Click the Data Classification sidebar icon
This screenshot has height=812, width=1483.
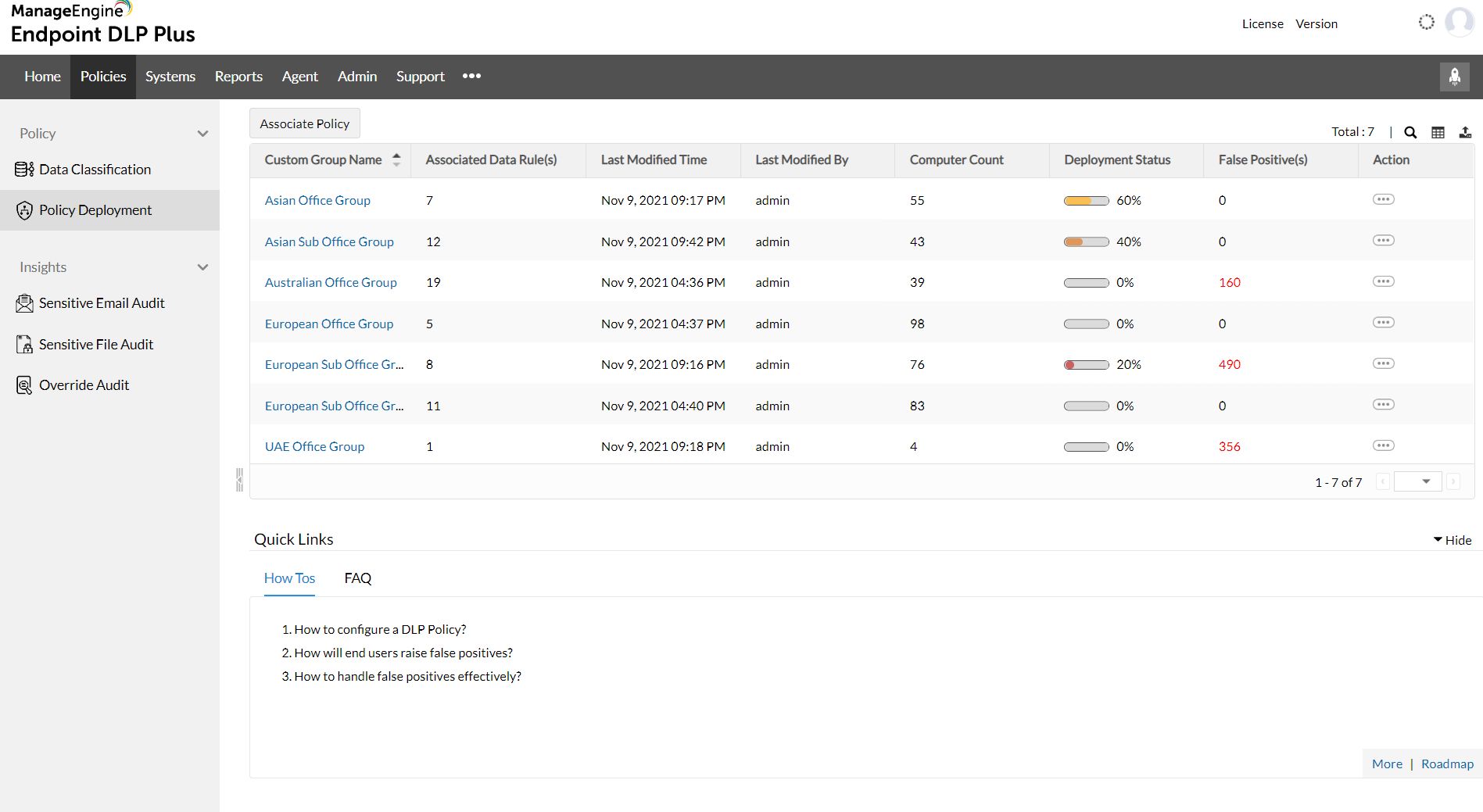24,169
